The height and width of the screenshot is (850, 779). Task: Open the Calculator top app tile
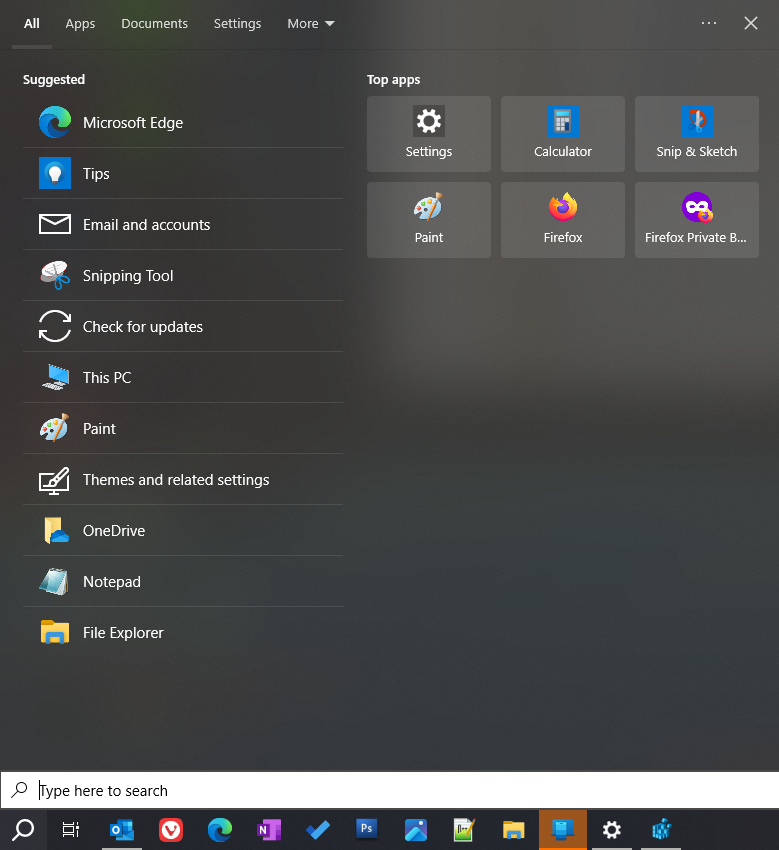pos(562,134)
